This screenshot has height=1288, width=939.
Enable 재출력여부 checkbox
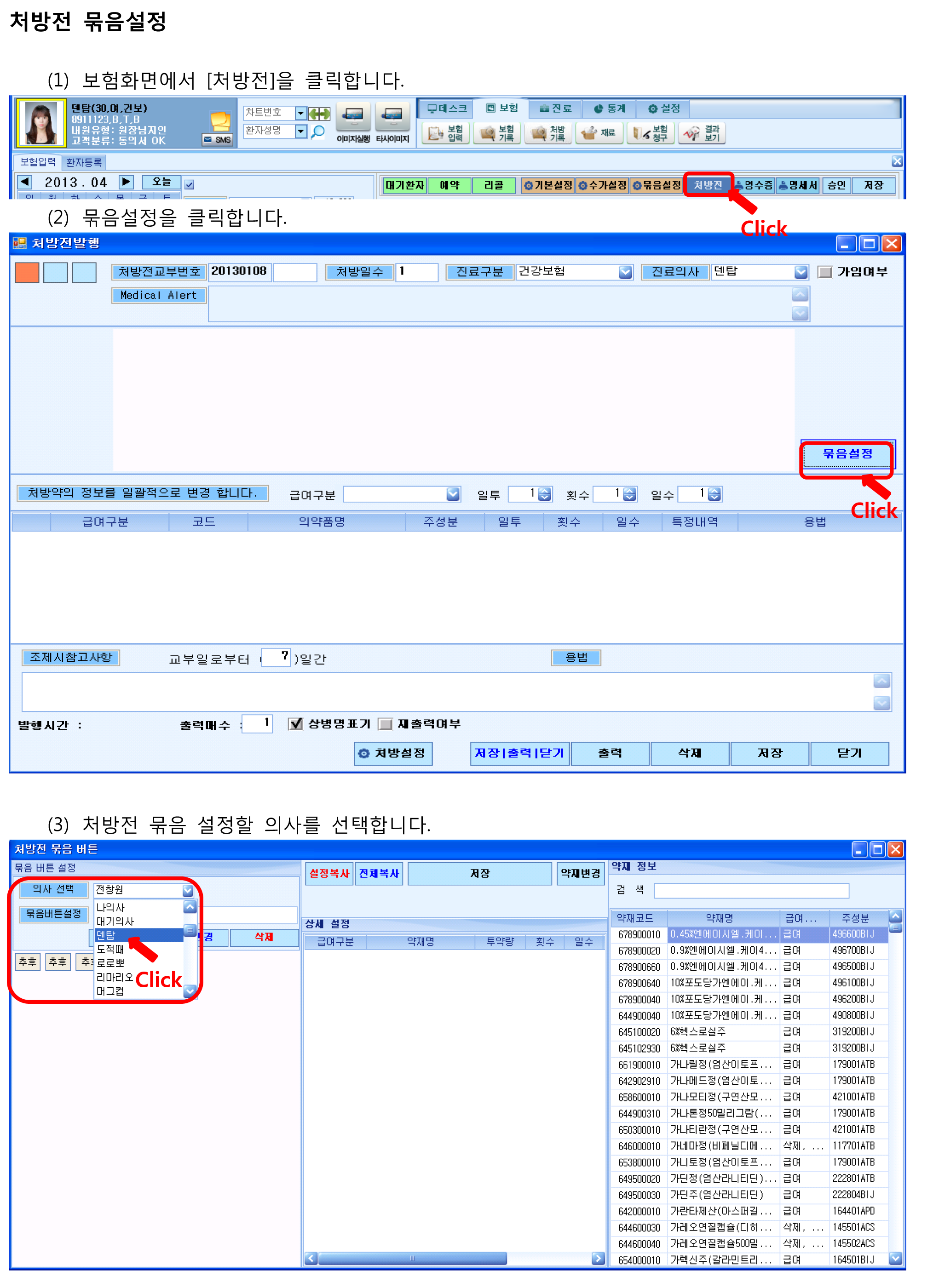(x=386, y=724)
